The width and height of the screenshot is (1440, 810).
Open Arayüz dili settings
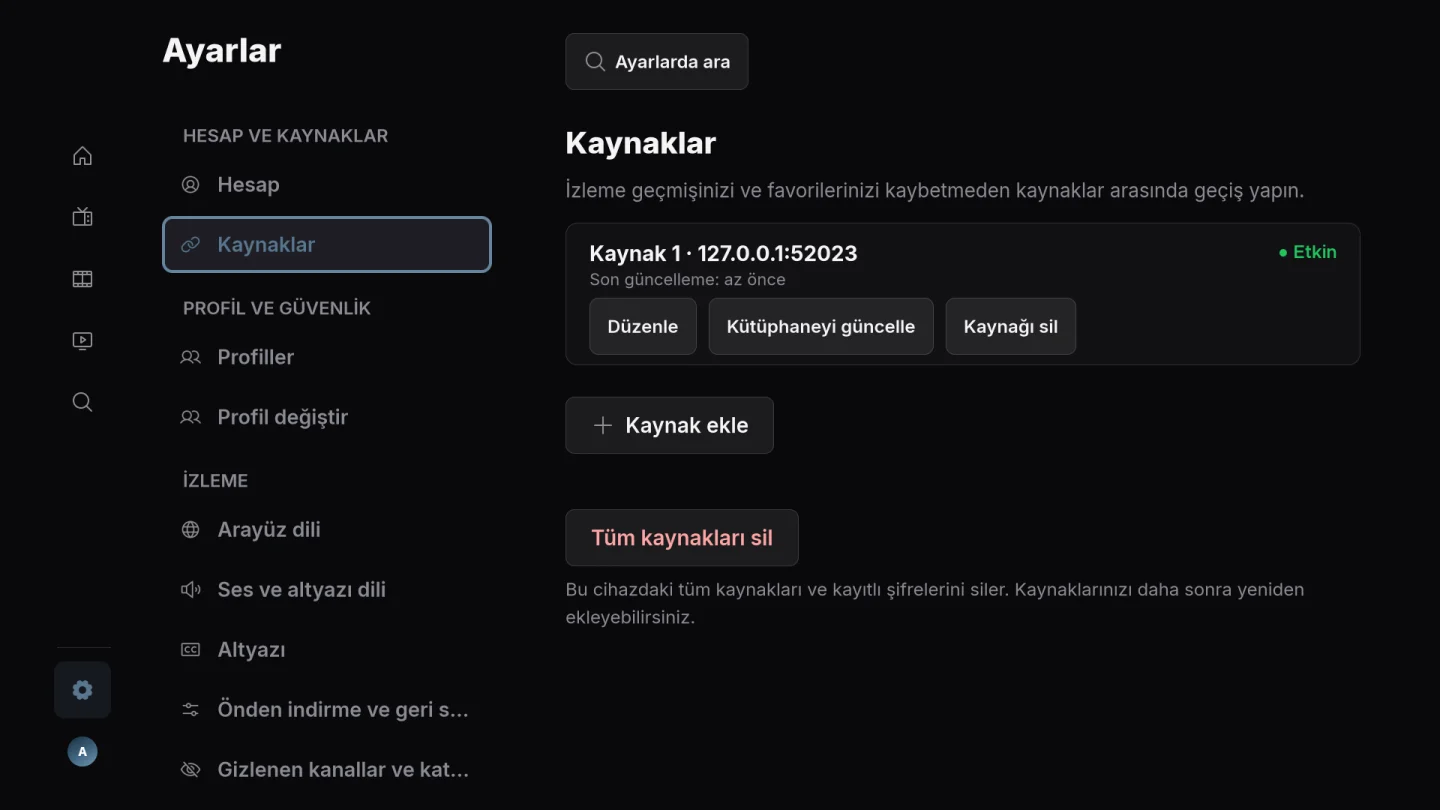(x=327, y=530)
